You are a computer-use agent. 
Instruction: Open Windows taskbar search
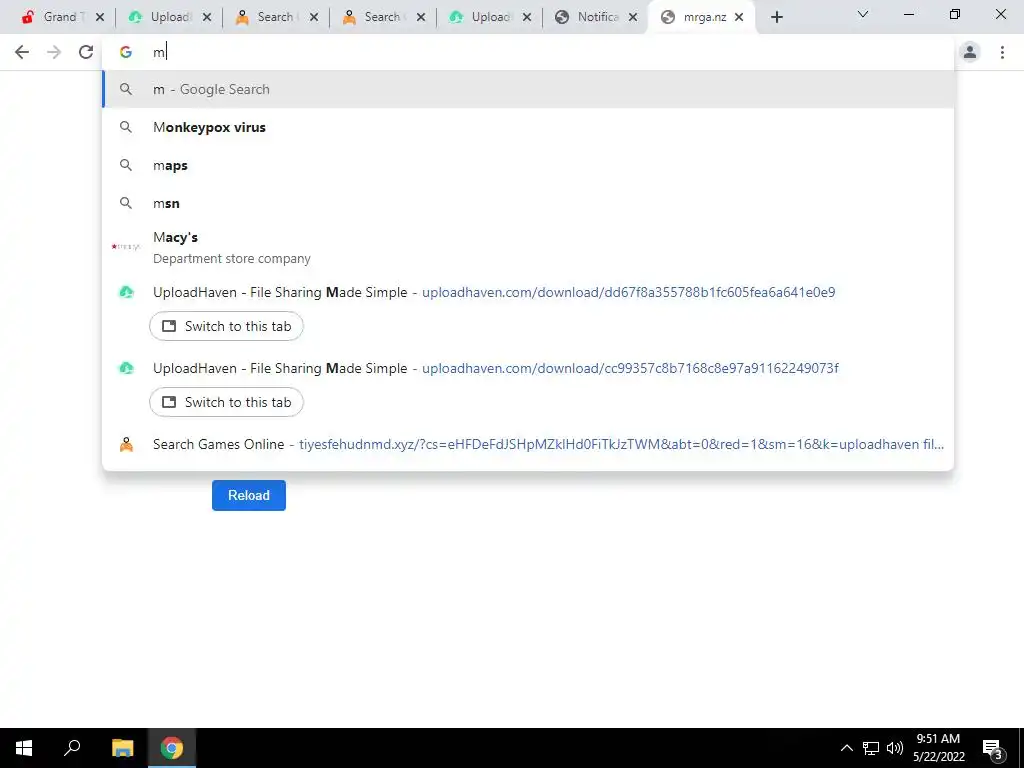pos(72,748)
